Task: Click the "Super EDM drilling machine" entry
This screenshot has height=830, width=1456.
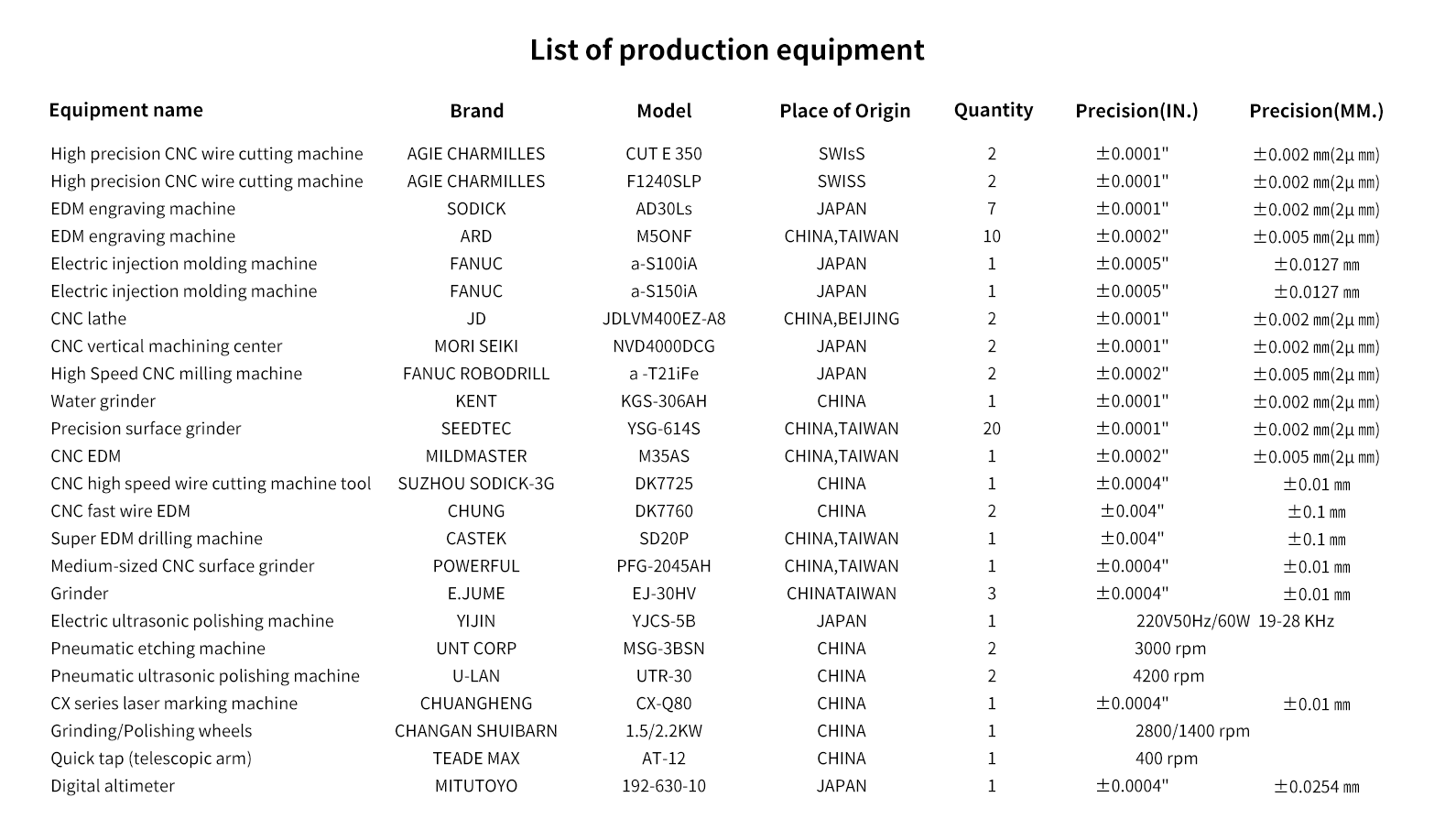Action: pos(157,539)
